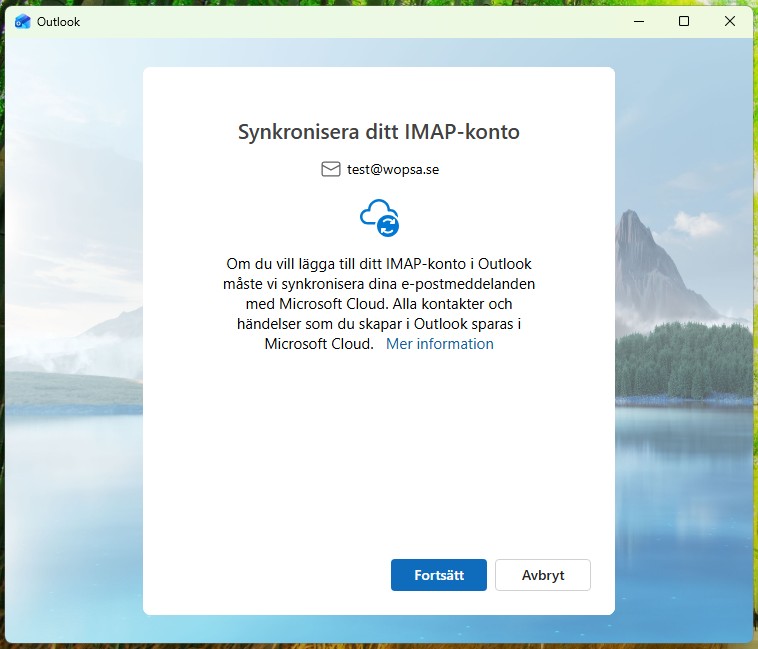Click the test@wopsa.se email address
Viewport: 758px width, 649px height.
click(393, 169)
